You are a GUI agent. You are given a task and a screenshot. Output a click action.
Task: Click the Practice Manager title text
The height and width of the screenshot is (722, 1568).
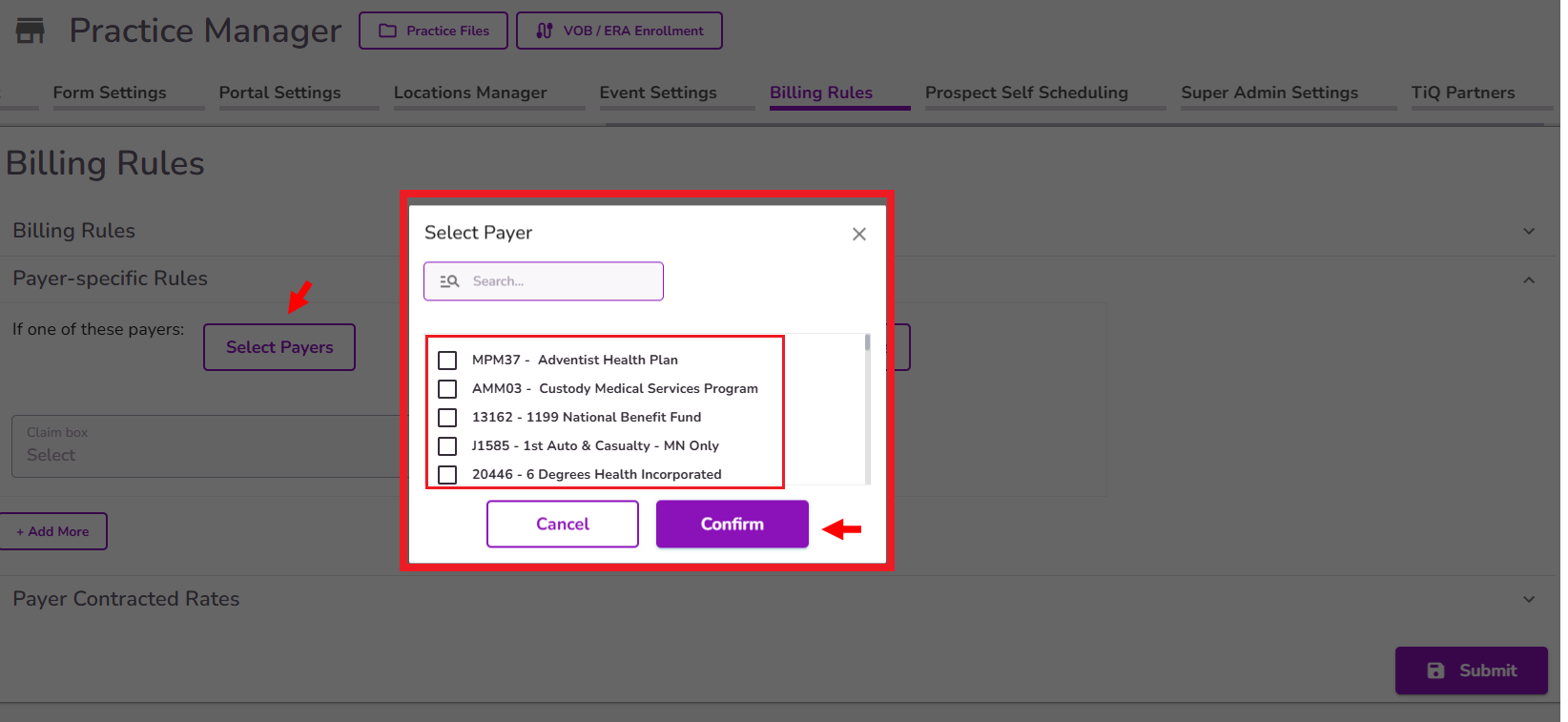pos(205,31)
